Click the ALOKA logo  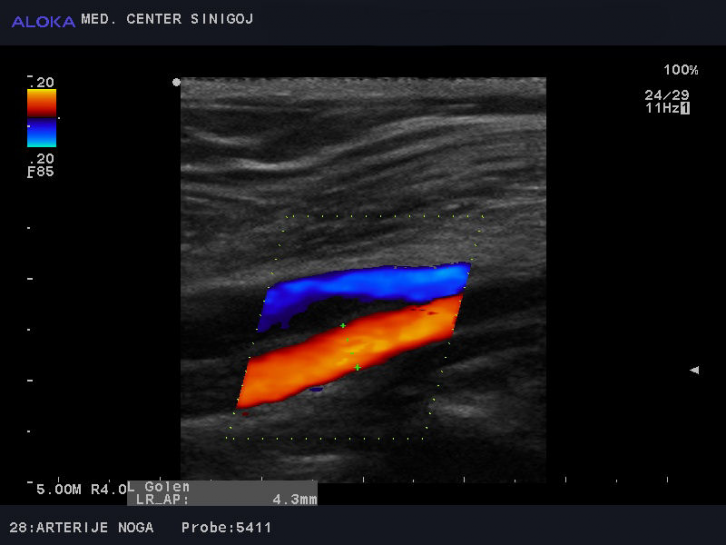pyautogui.click(x=43, y=21)
